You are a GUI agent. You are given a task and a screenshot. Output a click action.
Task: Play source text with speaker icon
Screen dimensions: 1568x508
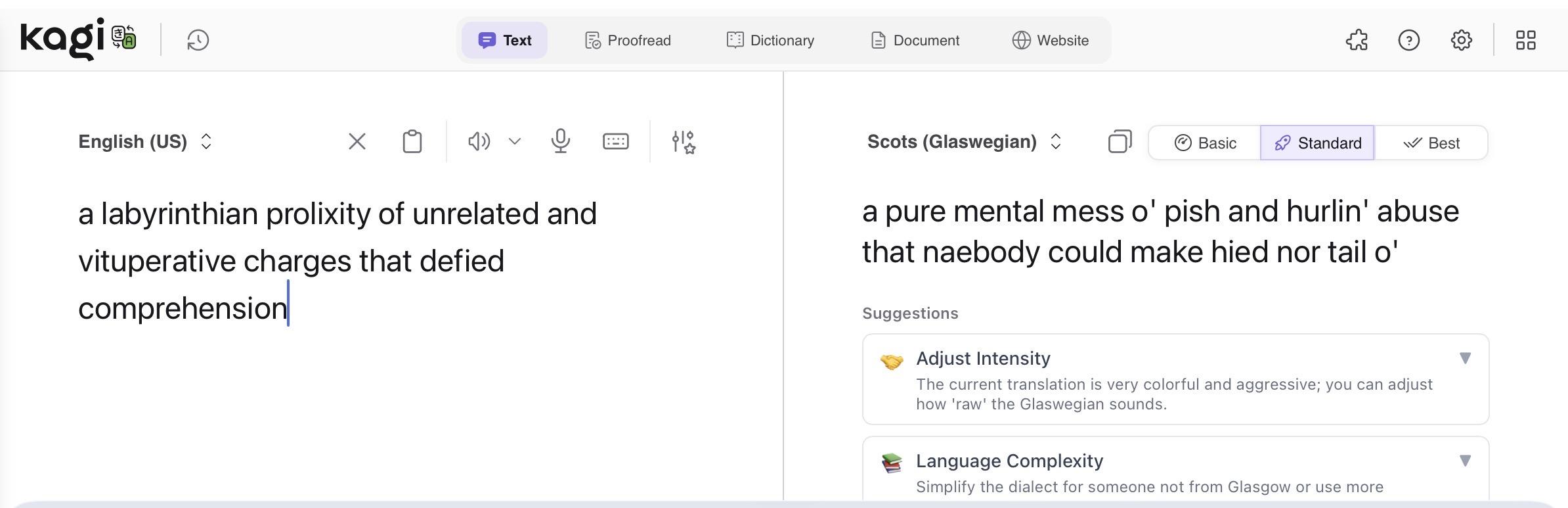479,141
